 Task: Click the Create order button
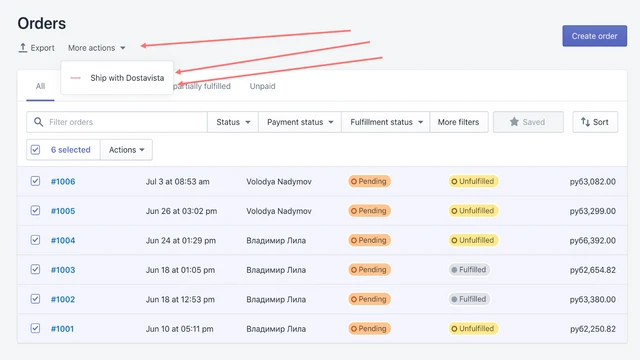pos(594,36)
